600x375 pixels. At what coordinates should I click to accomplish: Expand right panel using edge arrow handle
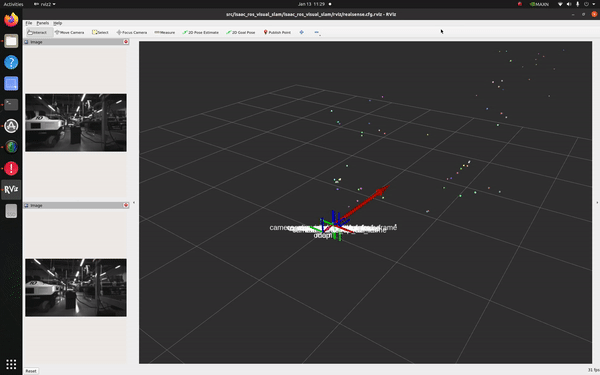tap(597, 202)
